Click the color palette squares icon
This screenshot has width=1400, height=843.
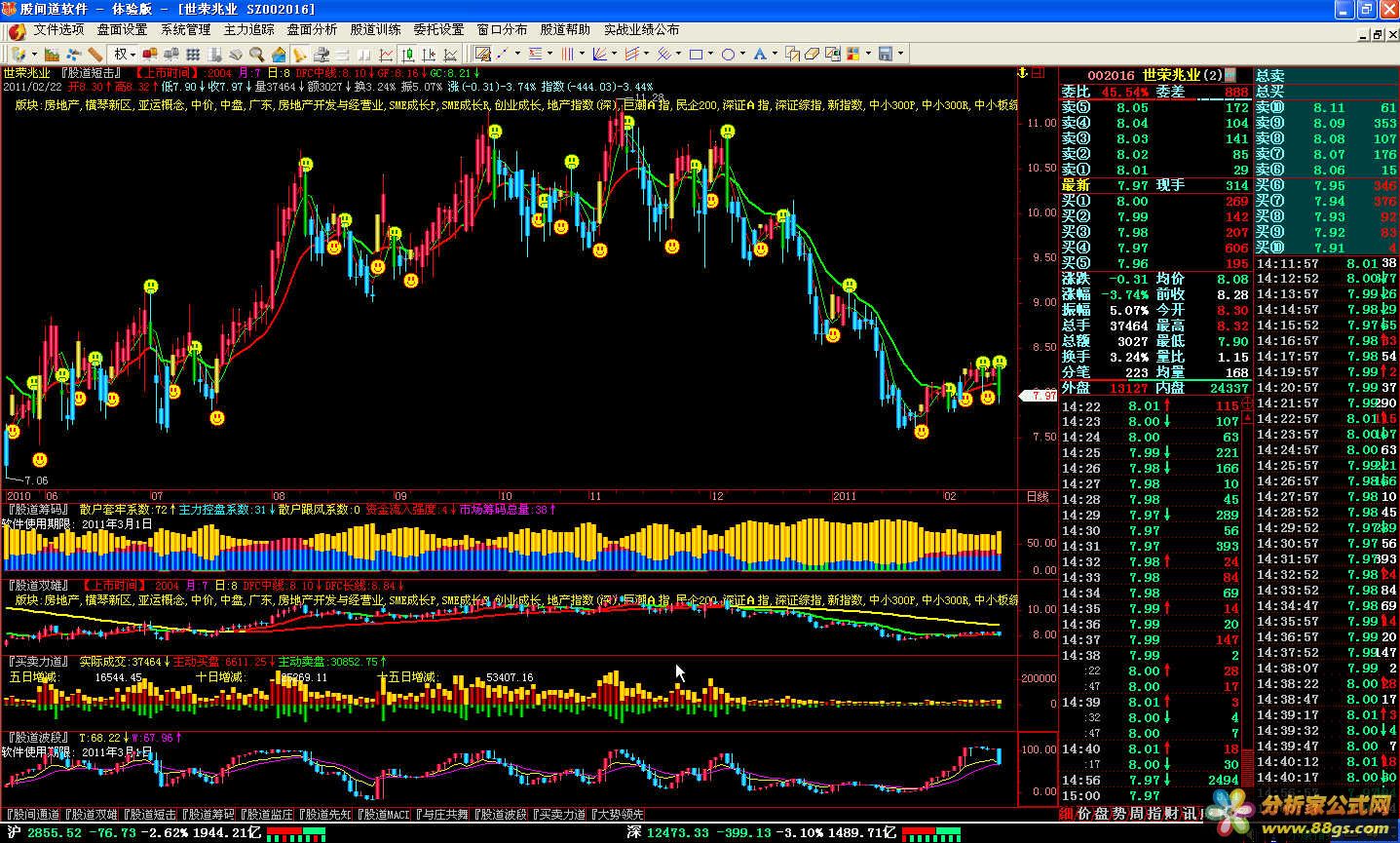(x=852, y=55)
